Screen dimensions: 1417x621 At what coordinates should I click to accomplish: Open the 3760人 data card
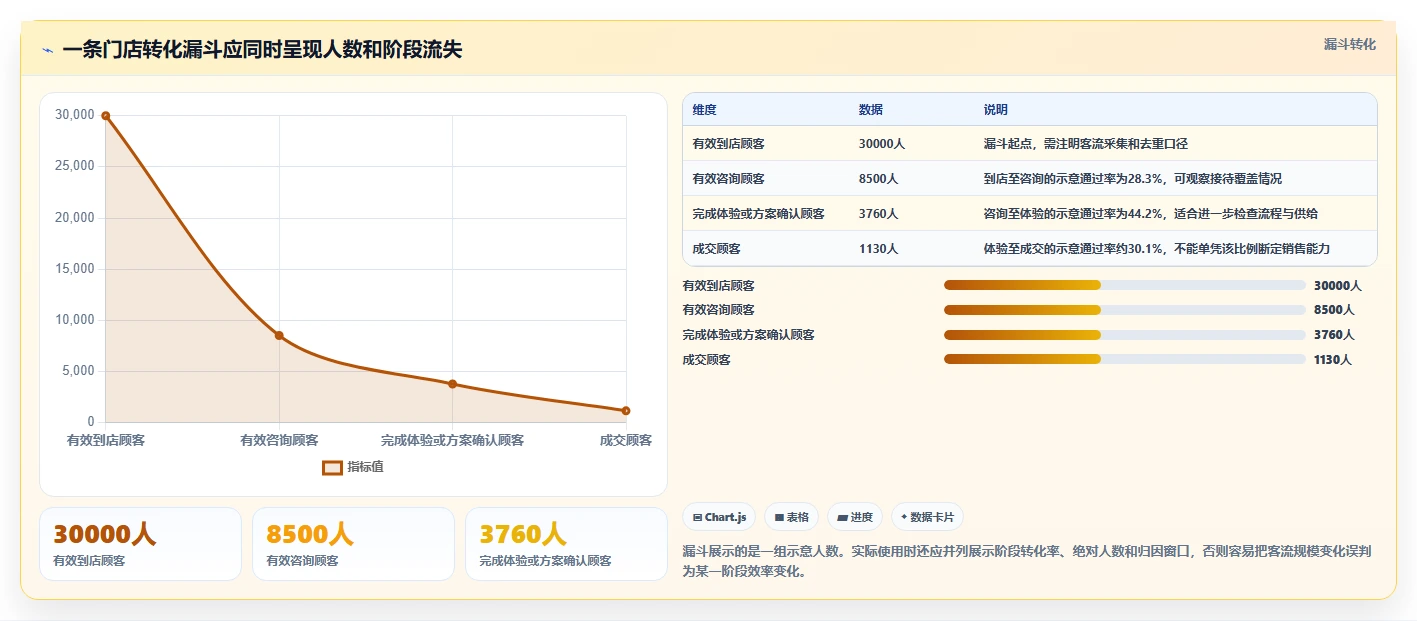(566, 544)
